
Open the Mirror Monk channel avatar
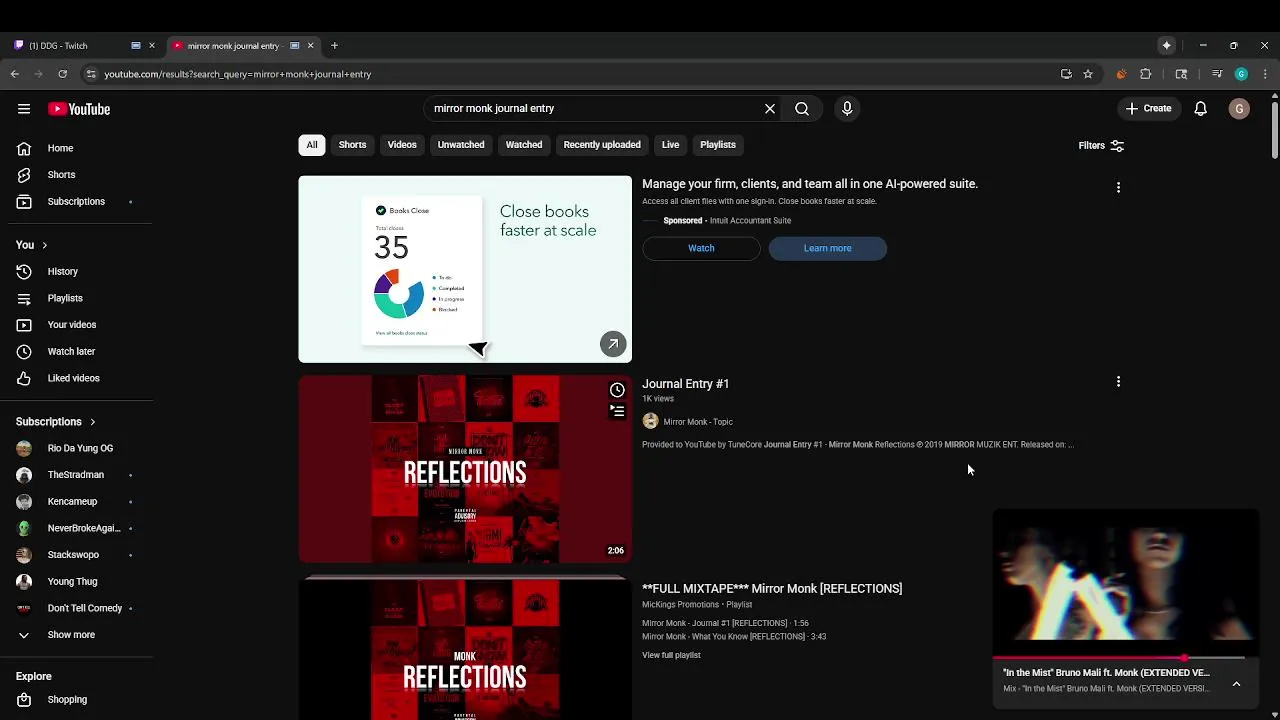click(651, 422)
